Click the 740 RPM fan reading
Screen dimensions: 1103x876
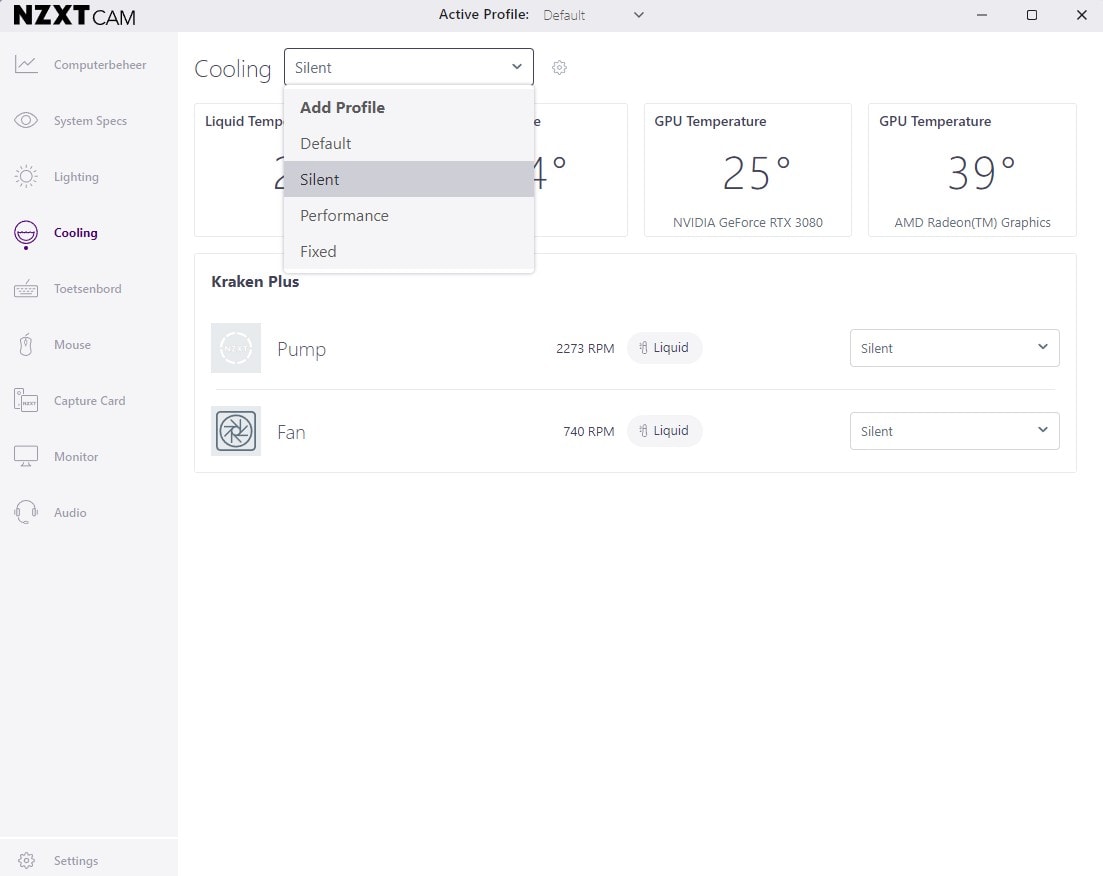pyautogui.click(x=589, y=431)
